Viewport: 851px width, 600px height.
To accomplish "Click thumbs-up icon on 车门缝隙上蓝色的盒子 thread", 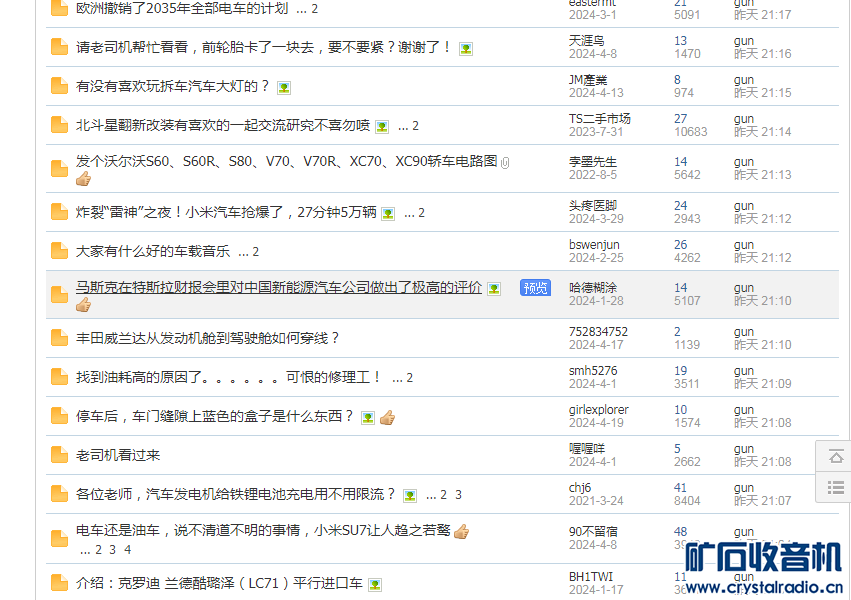I will 388,418.
